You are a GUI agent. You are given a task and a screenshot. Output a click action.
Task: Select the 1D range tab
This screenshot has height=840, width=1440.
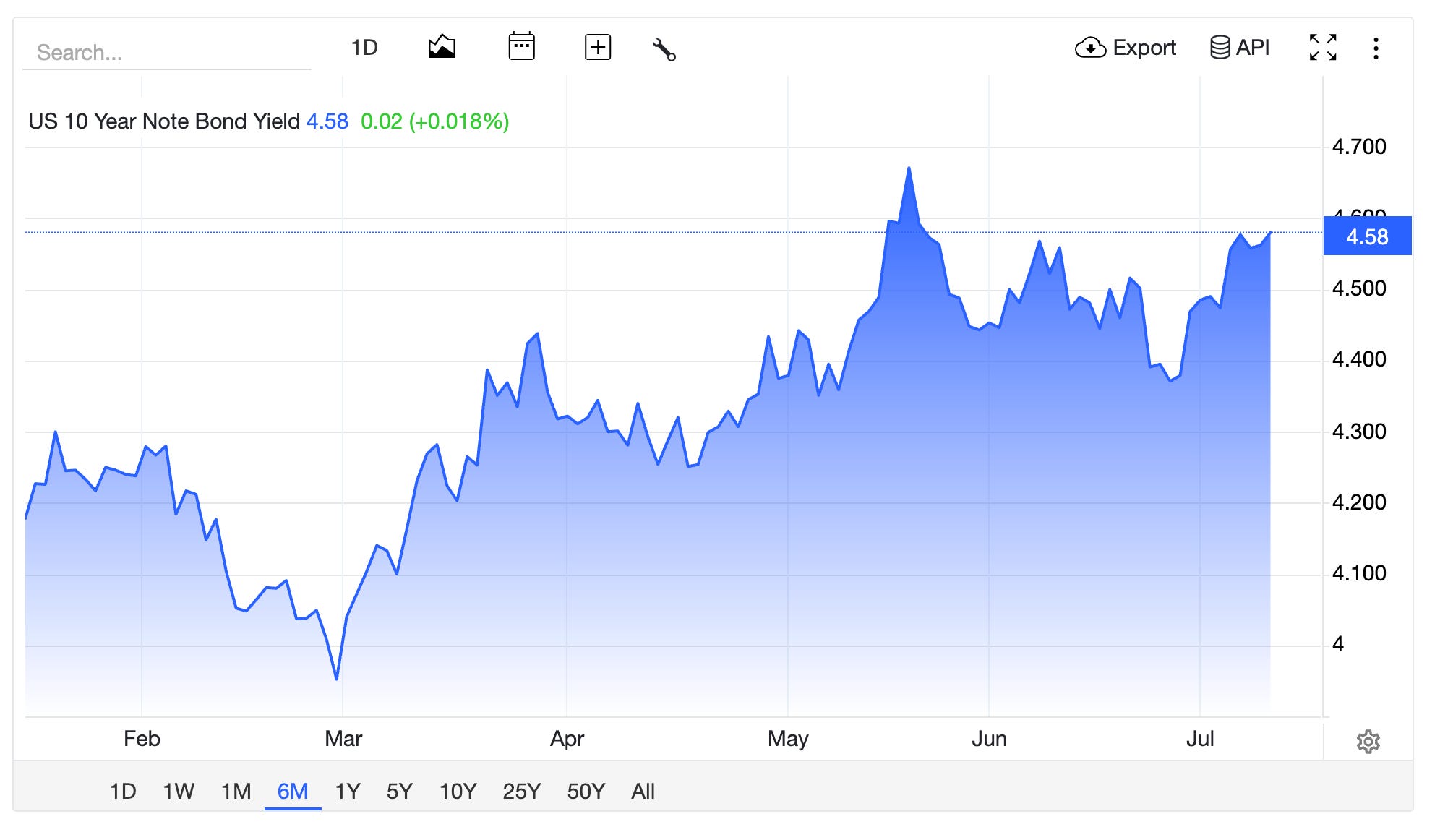point(123,791)
